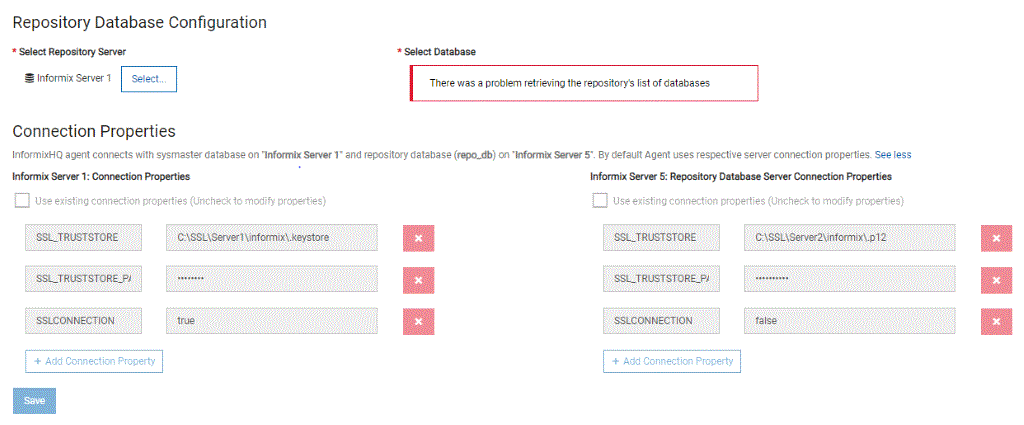Delete Server 1 SSLCONNECTION property
1024x425 pixels.
(418, 321)
